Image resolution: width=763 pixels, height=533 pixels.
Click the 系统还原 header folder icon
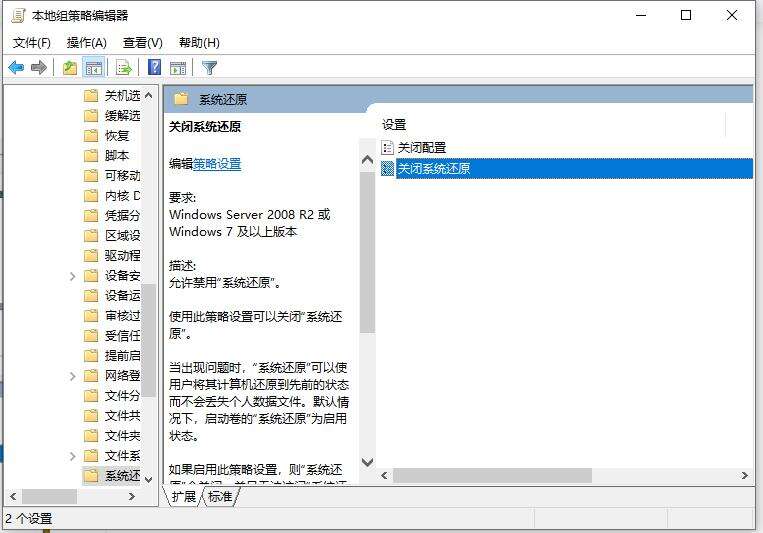click(x=181, y=99)
